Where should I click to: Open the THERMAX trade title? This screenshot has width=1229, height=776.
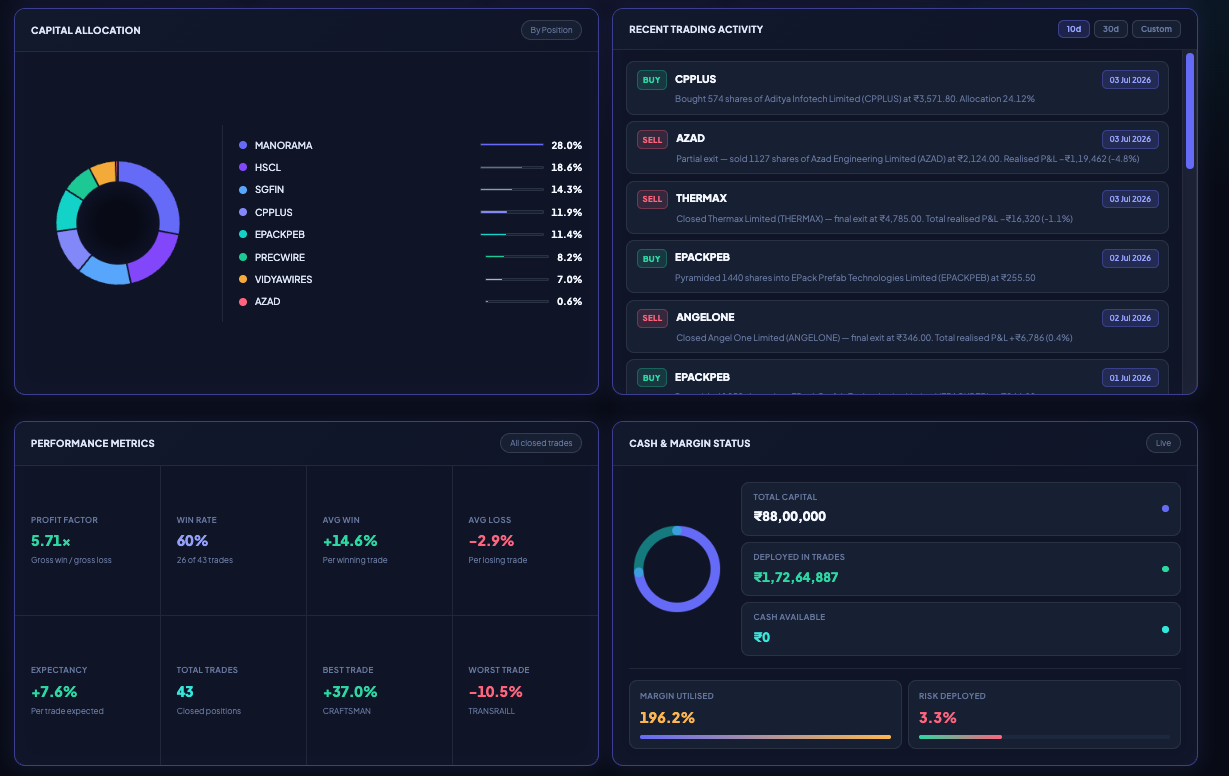(x=701, y=198)
